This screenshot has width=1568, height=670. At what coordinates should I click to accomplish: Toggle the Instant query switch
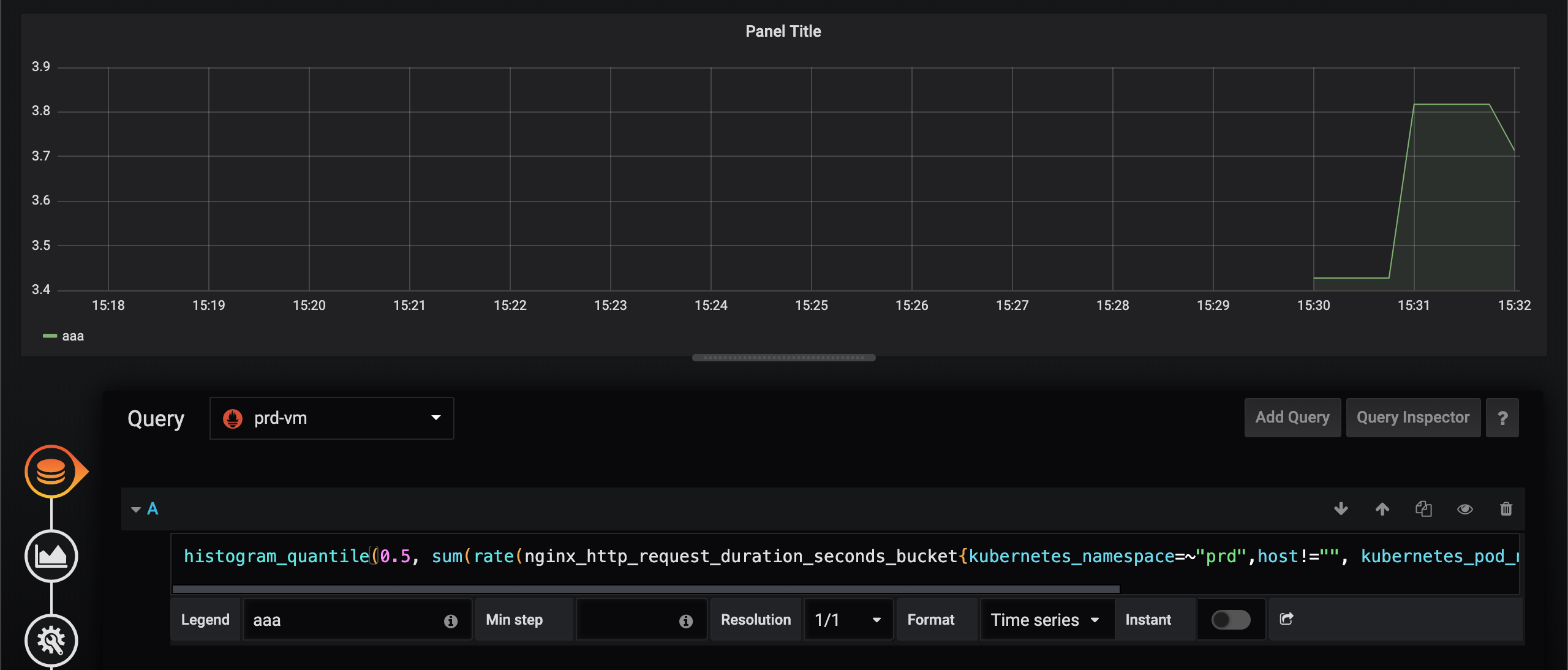[x=1231, y=620]
